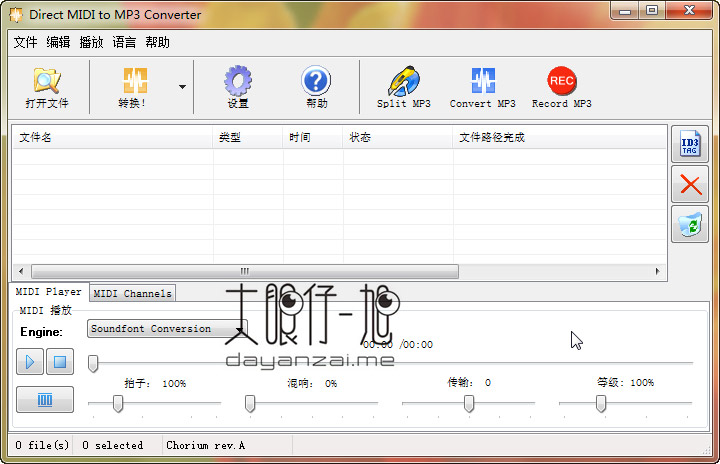Image resolution: width=720 pixels, height=464 pixels.
Task: Click the button with vertical bars icon
Action: [x=45, y=400]
